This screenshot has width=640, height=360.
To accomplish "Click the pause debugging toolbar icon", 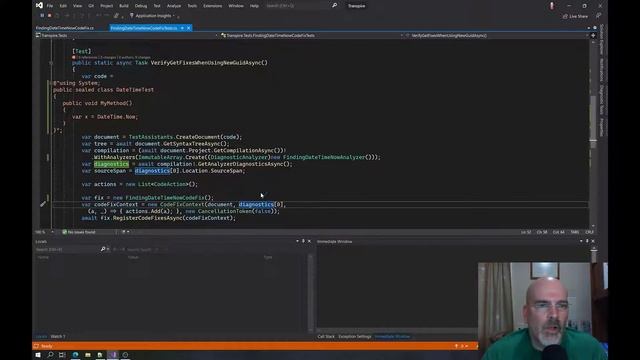I will point(42,16).
